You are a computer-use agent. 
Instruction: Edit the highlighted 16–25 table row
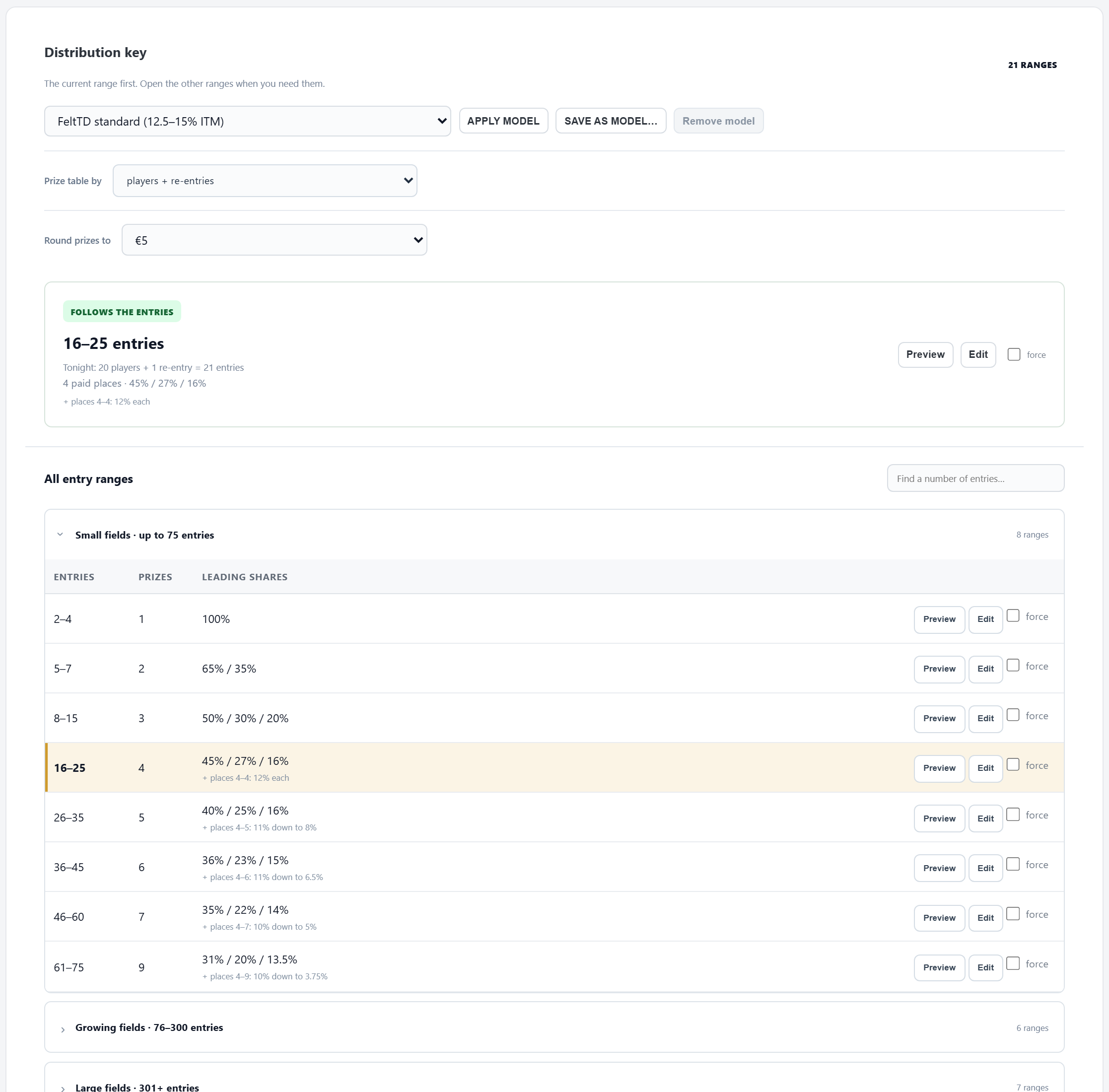[985, 768]
